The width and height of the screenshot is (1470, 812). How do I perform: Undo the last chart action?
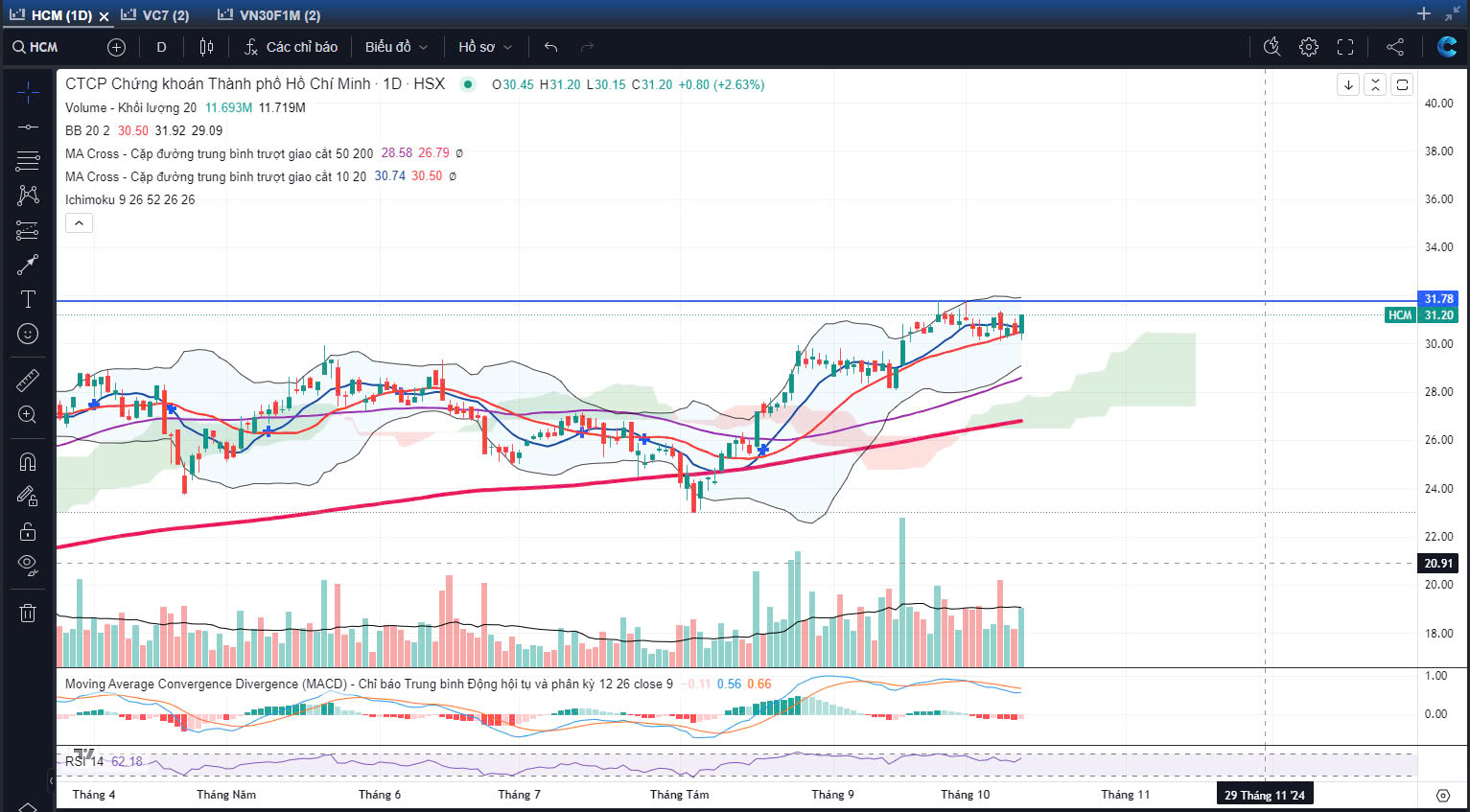coord(550,47)
